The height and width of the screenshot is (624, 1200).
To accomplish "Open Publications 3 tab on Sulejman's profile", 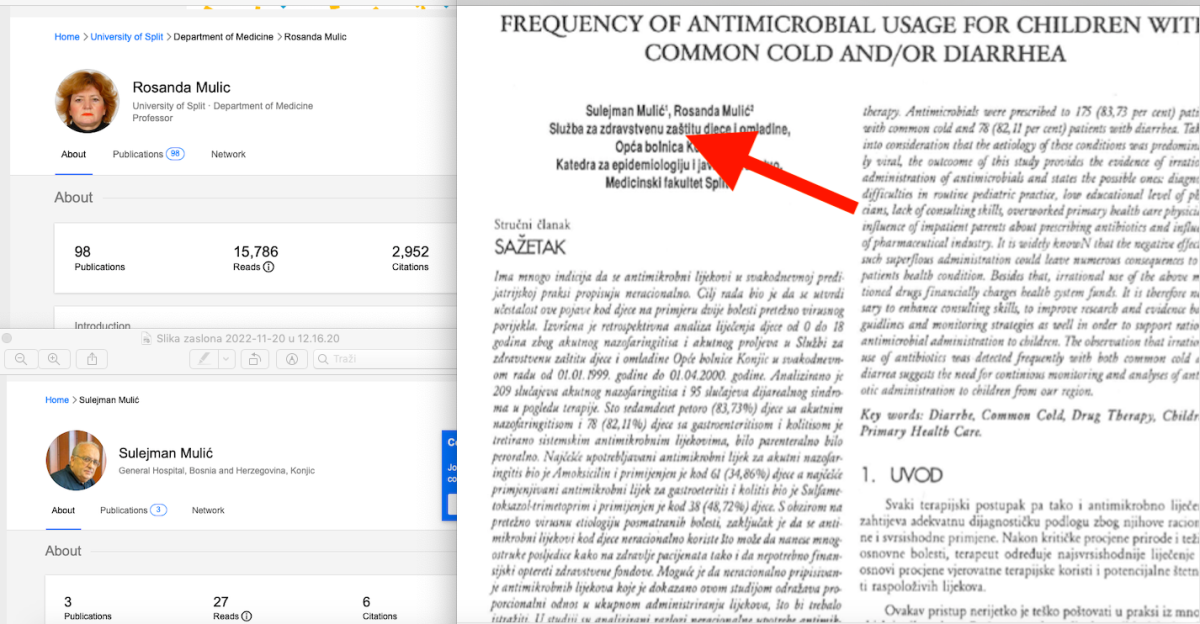I will click(133, 510).
